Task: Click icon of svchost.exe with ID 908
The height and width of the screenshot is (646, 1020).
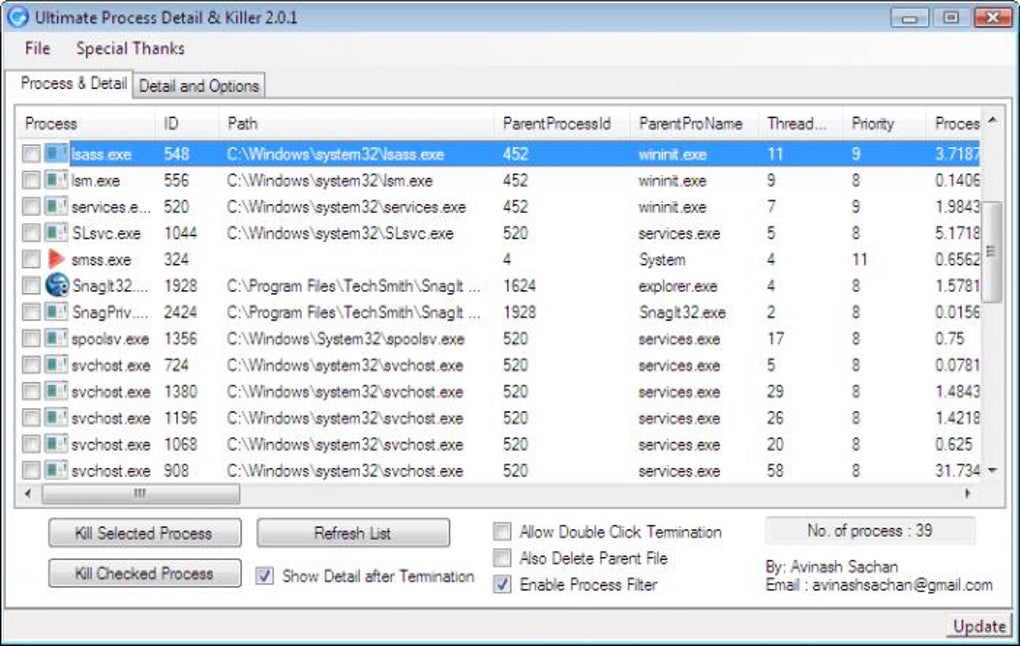Action: [56, 470]
